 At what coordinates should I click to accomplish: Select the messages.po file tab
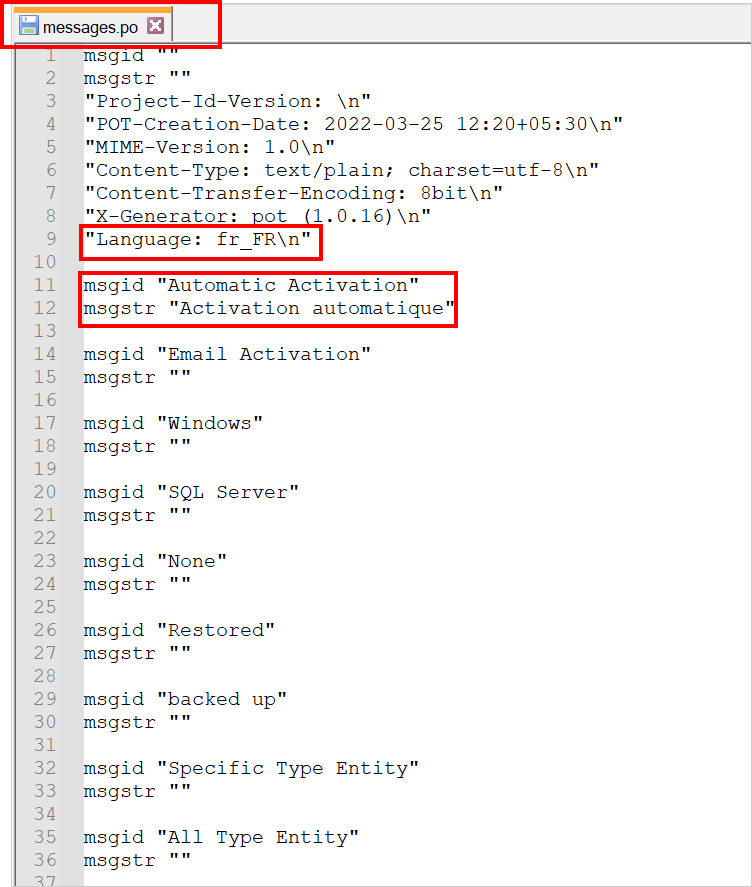[x=90, y=26]
